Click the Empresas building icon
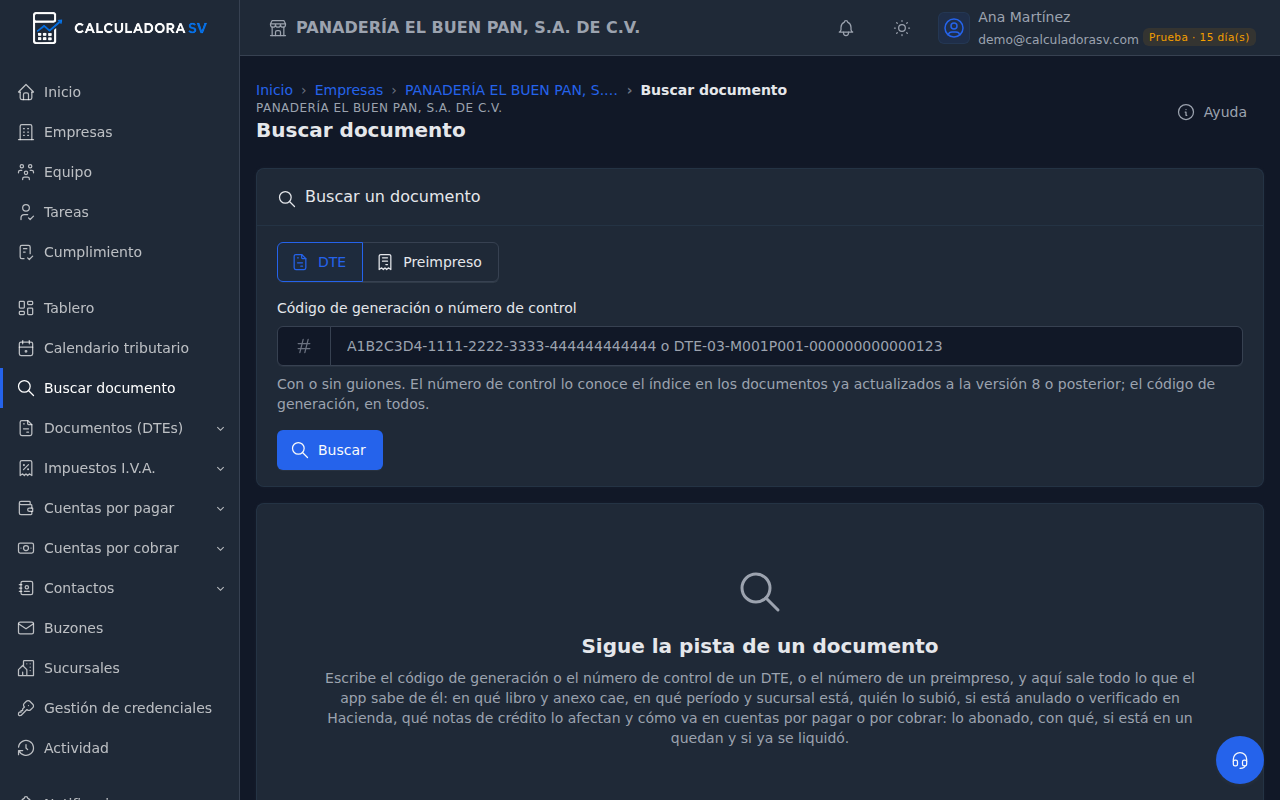Image resolution: width=1280 pixels, height=800 pixels. 26,132
